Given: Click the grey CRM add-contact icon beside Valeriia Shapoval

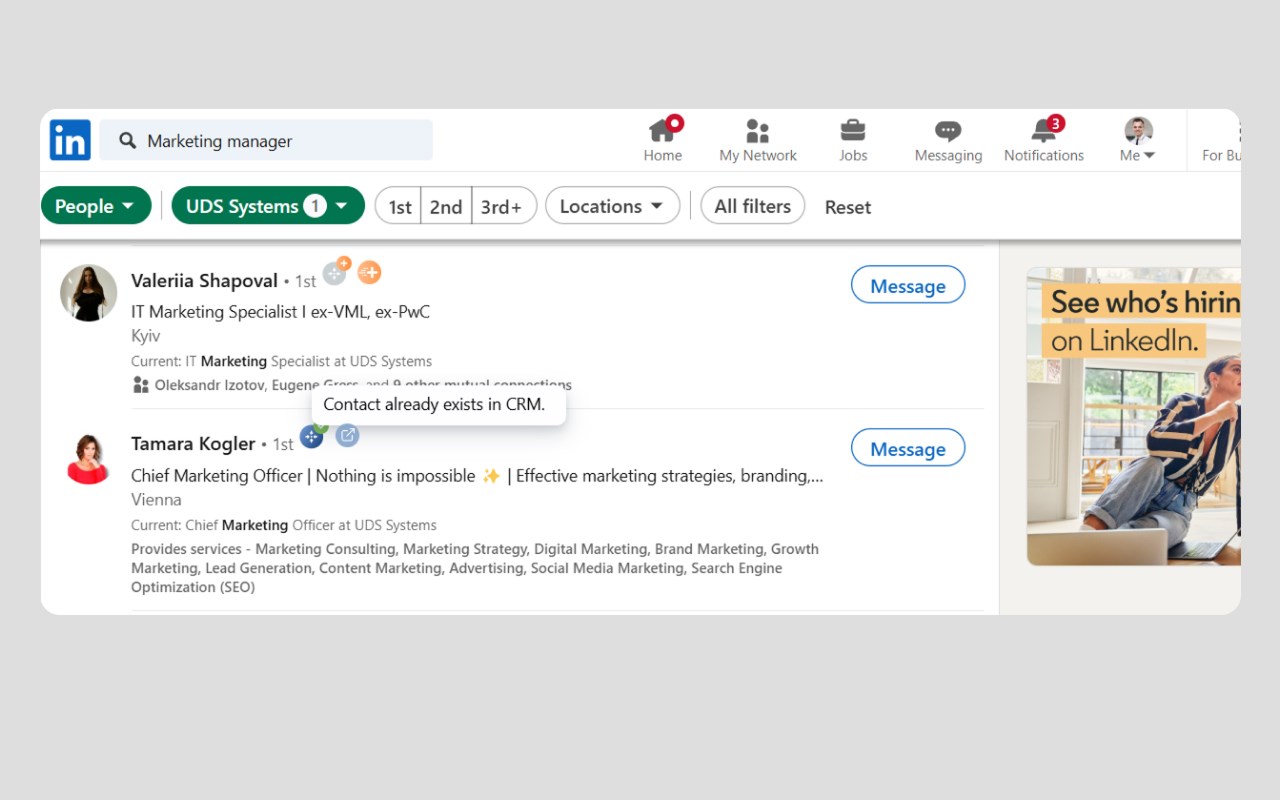Looking at the screenshot, I should (334, 272).
